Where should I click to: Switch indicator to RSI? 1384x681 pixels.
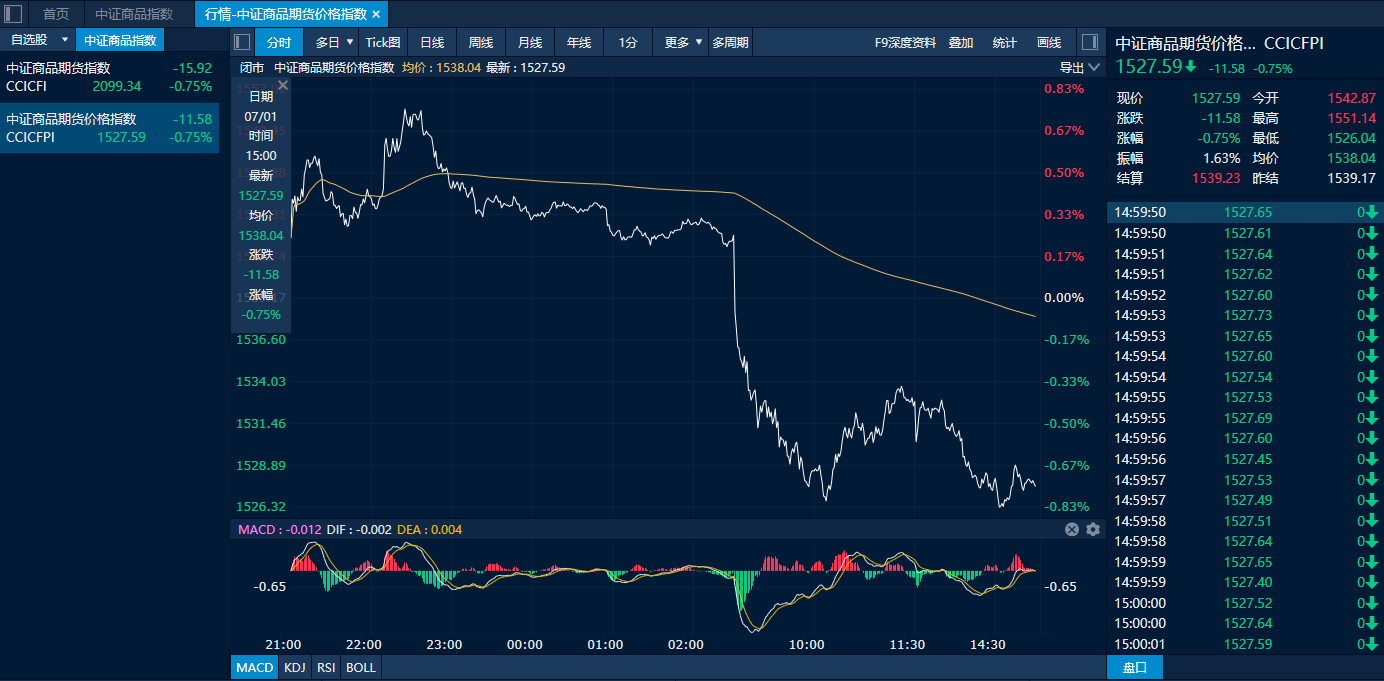point(325,667)
